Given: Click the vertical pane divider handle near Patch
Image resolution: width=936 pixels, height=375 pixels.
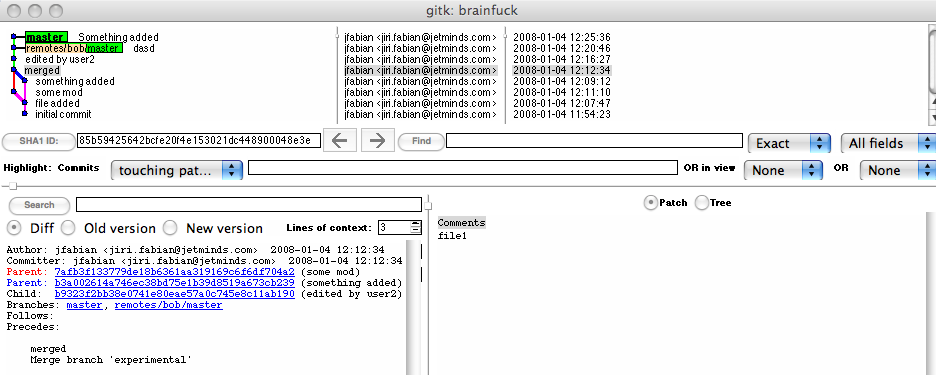Looking at the screenshot, I should [427, 205].
